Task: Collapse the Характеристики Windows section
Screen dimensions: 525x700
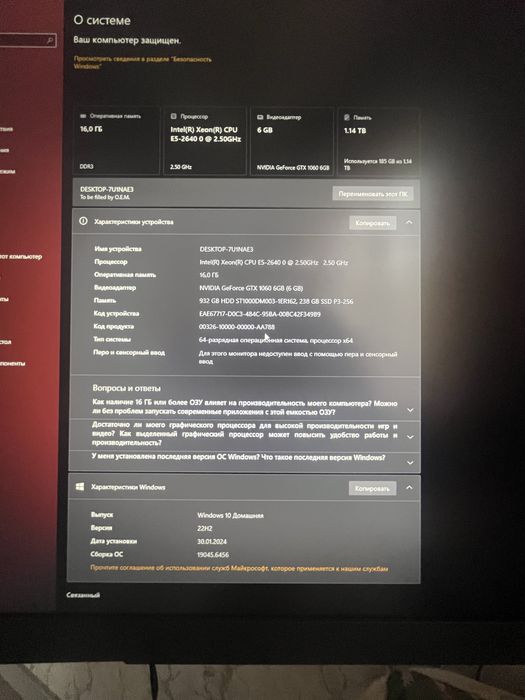Action: [x=409, y=488]
